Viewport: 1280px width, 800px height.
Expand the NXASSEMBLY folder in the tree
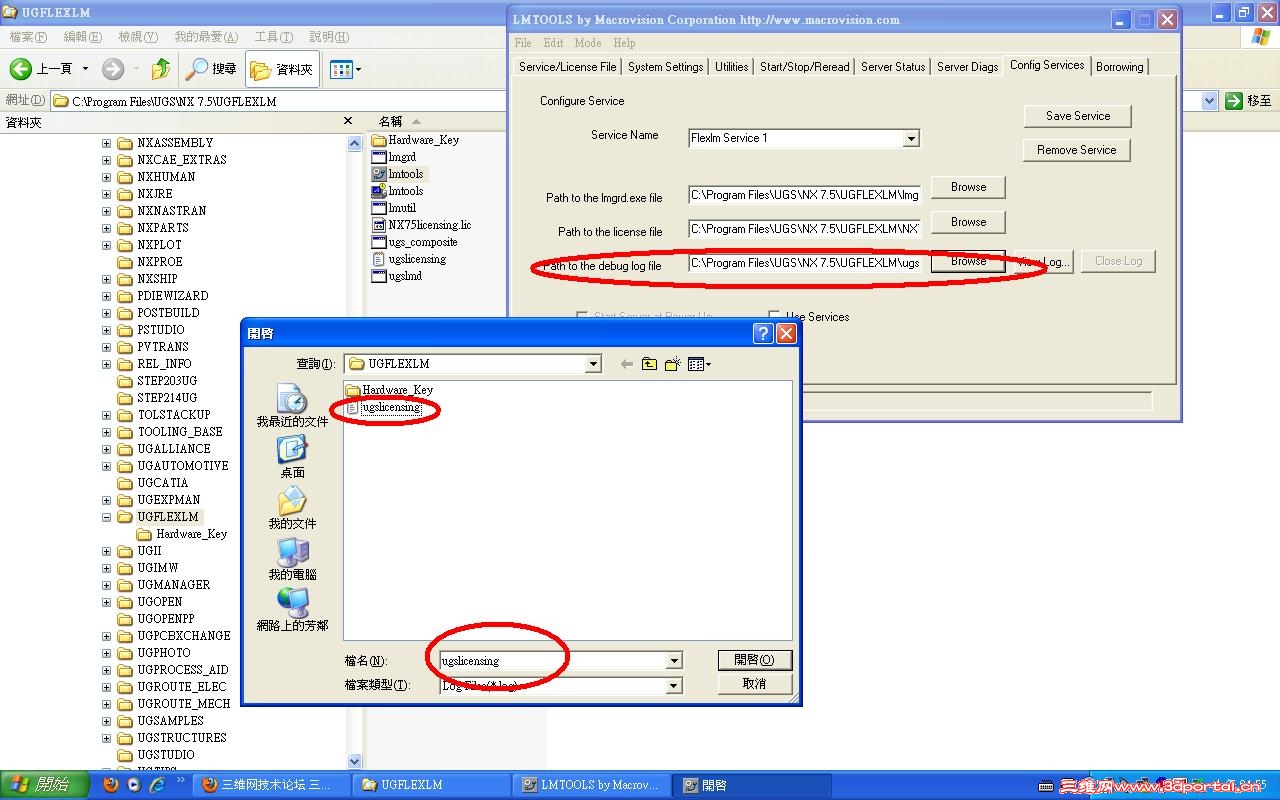(x=107, y=143)
